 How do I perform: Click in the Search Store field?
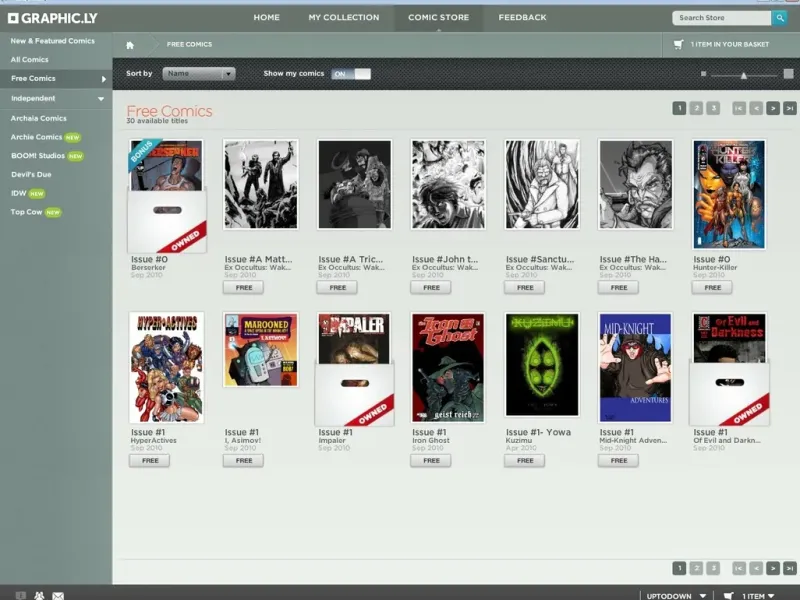pos(721,18)
